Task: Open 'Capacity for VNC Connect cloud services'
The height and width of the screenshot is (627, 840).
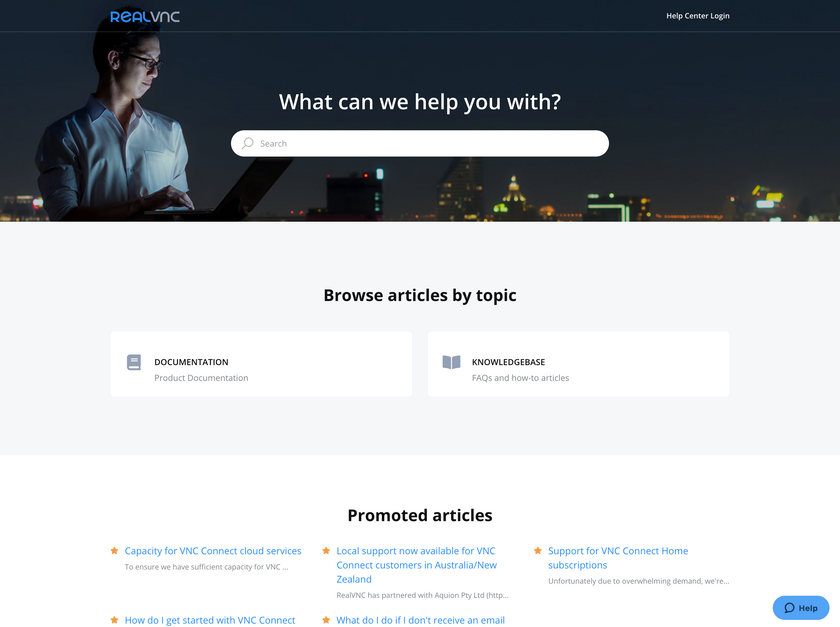Action: pos(213,551)
